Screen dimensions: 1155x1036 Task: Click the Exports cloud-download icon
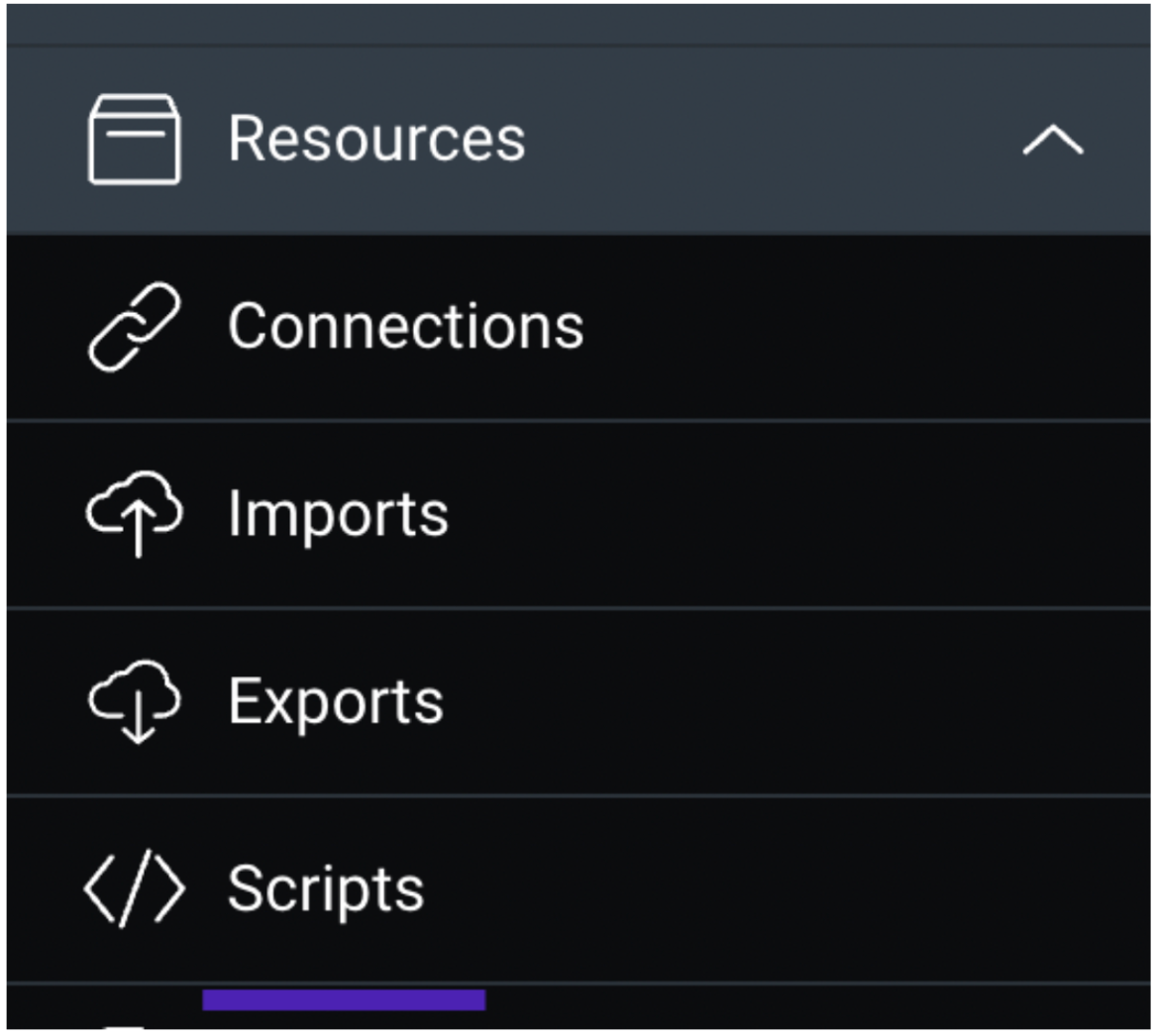pyautogui.click(x=134, y=701)
